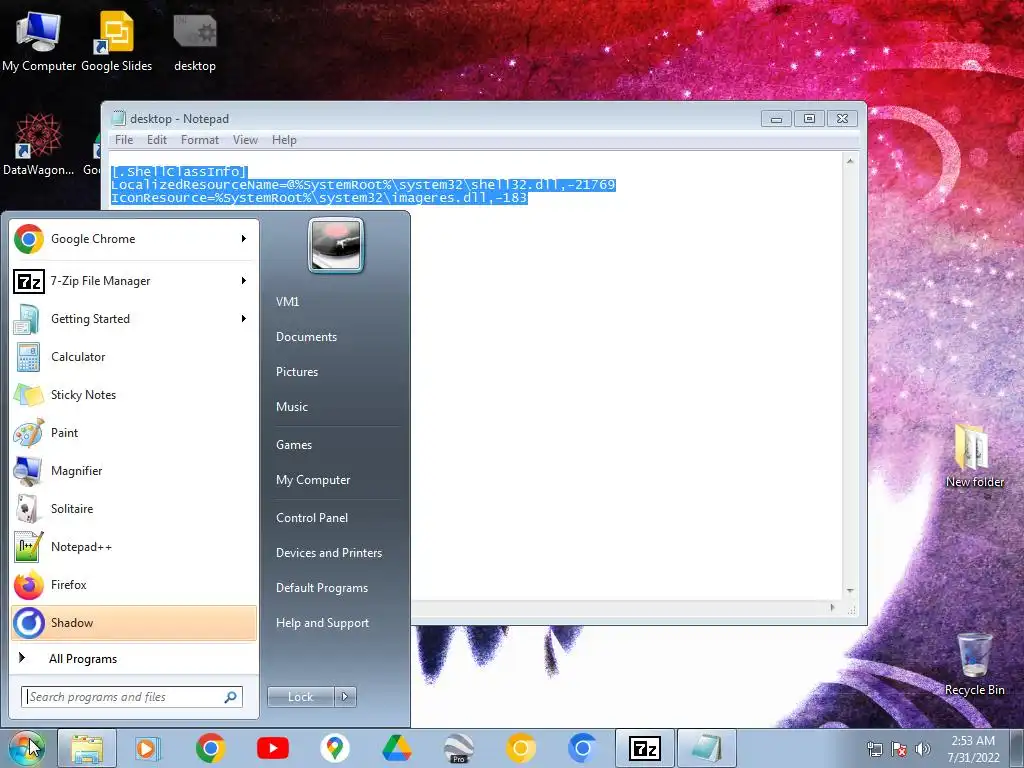Open Default Programs from Start menu
The width and height of the screenshot is (1024, 768).
coord(322,588)
